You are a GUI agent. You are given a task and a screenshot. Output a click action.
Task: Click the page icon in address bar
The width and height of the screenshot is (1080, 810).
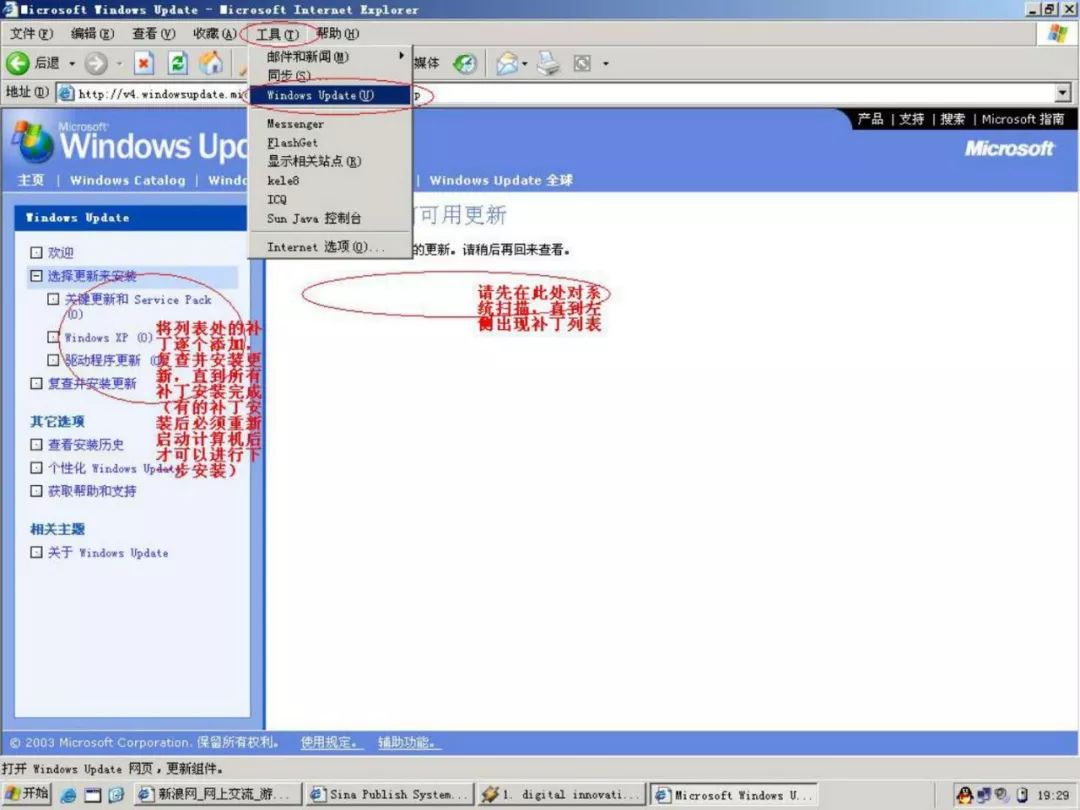pos(66,93)
